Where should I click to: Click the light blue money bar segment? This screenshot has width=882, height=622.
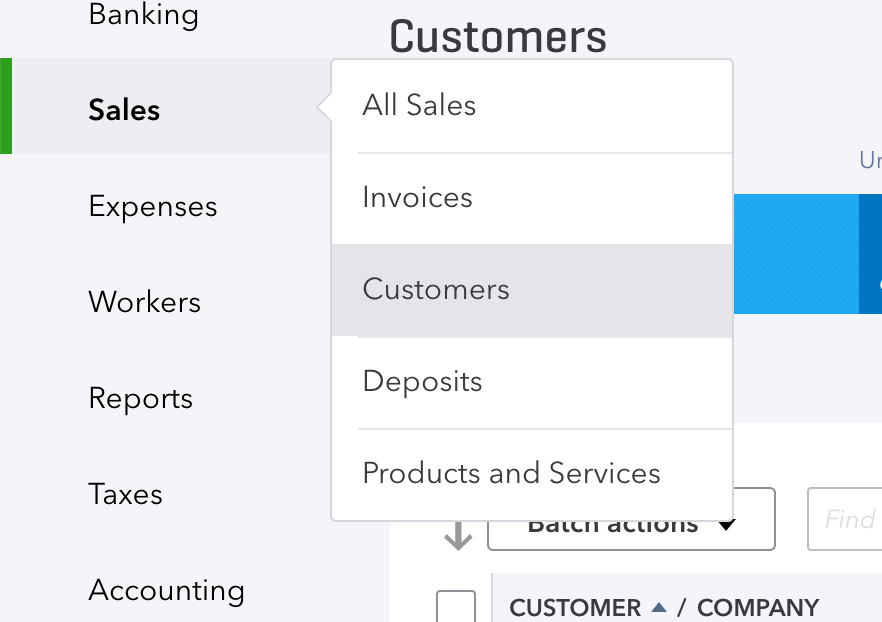tap(795, 254)
